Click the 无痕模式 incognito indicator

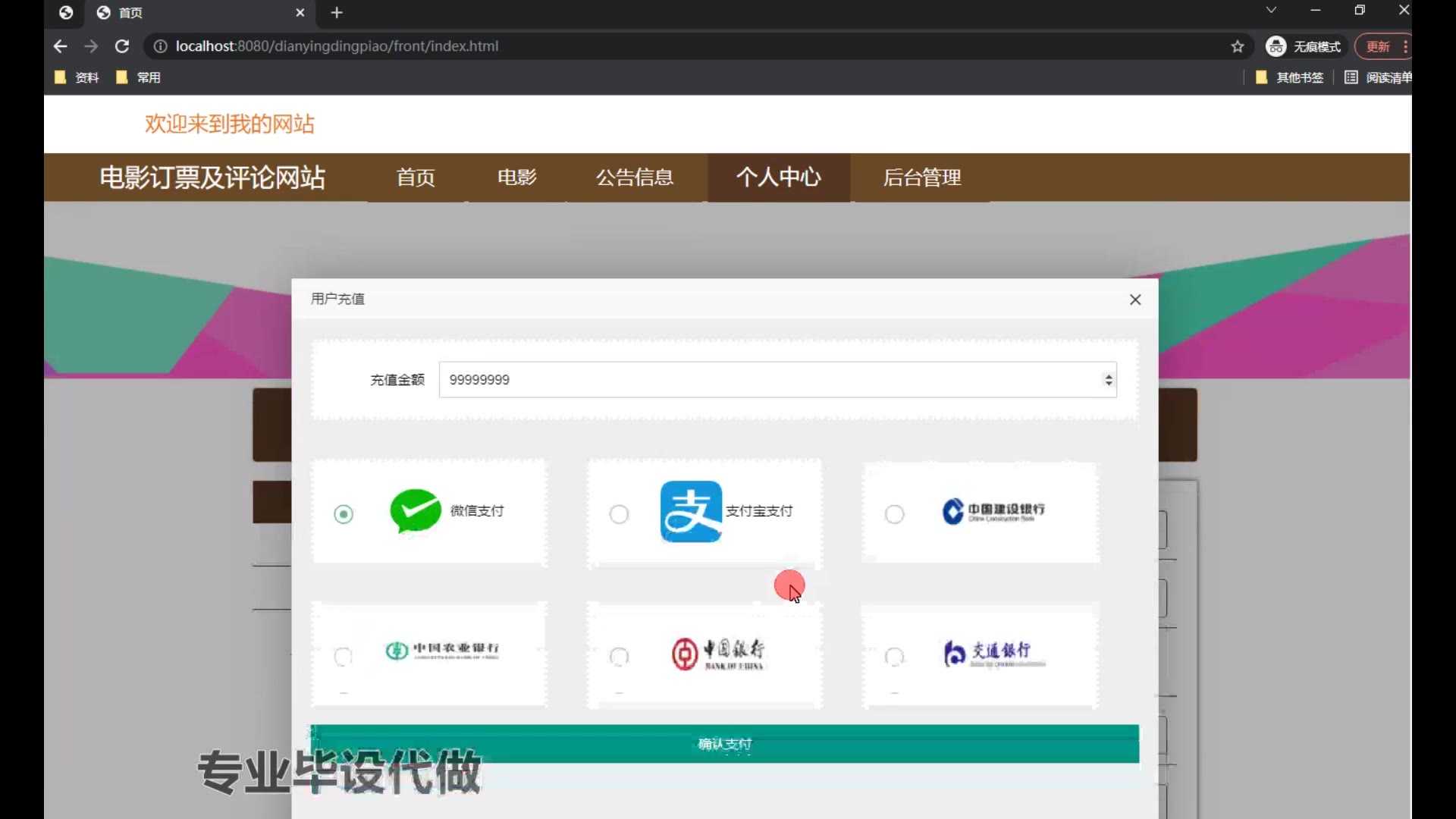coord(1304,46)
